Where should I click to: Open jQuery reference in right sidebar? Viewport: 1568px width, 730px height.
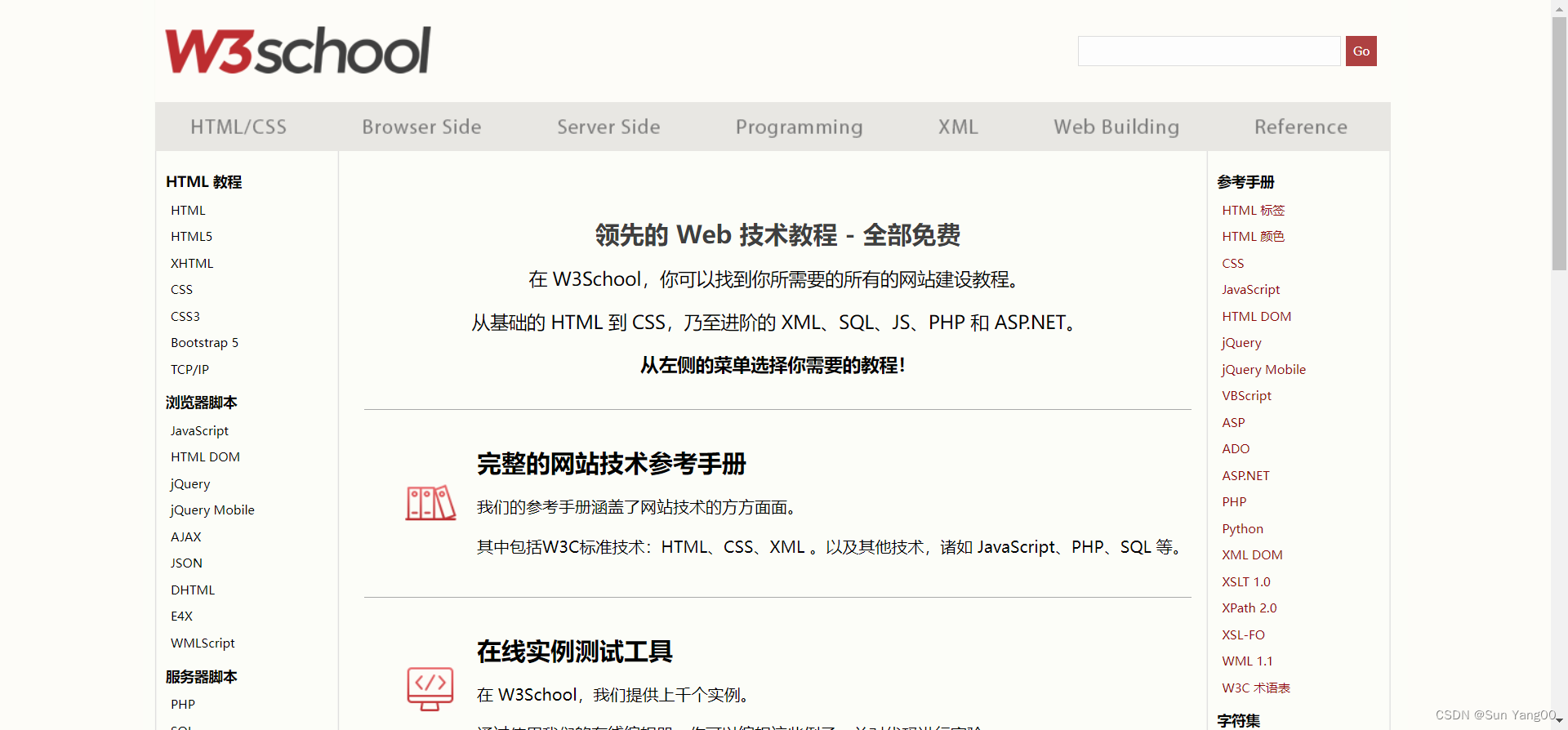click(x=1242, y=343)
